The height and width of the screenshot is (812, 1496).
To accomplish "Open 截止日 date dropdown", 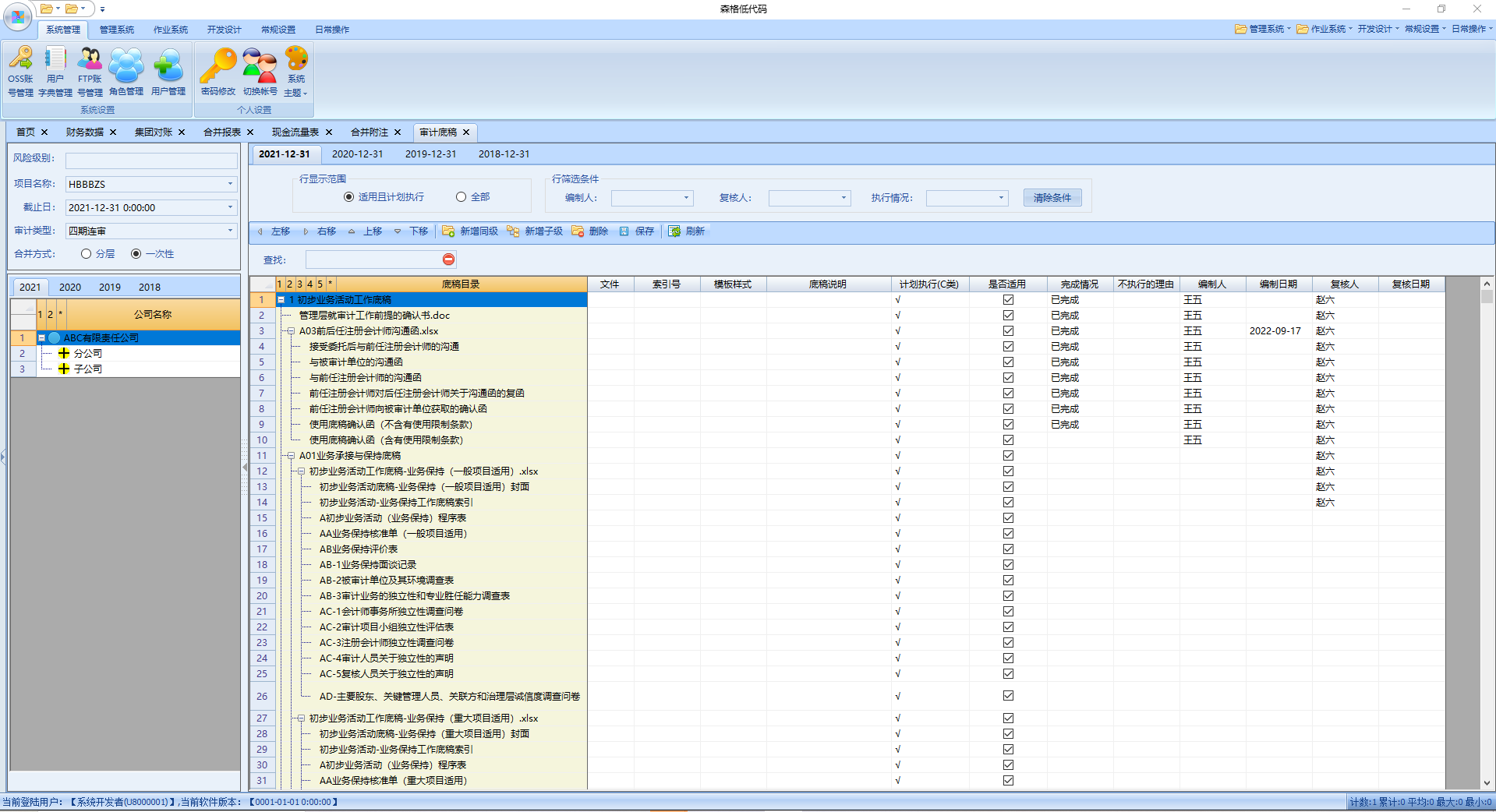I will pyautogui.click(x=230, y=207).
